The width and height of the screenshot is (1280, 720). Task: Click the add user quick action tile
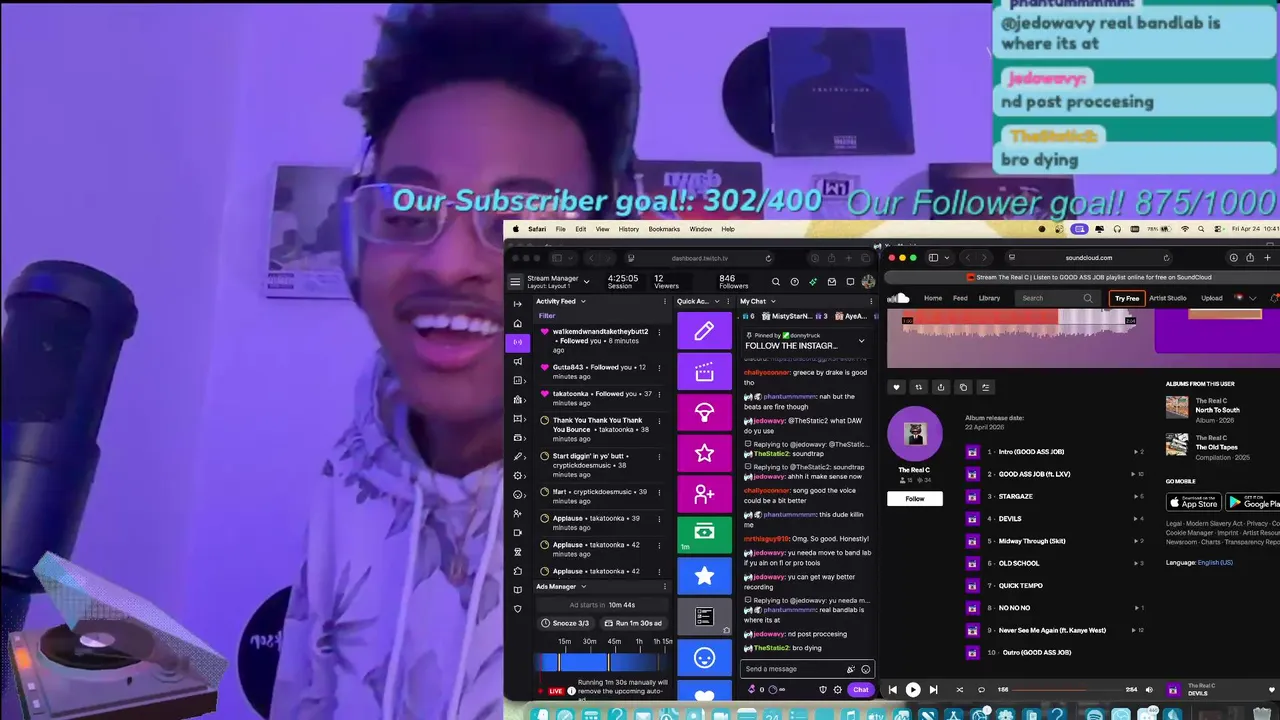click(704, 494)
